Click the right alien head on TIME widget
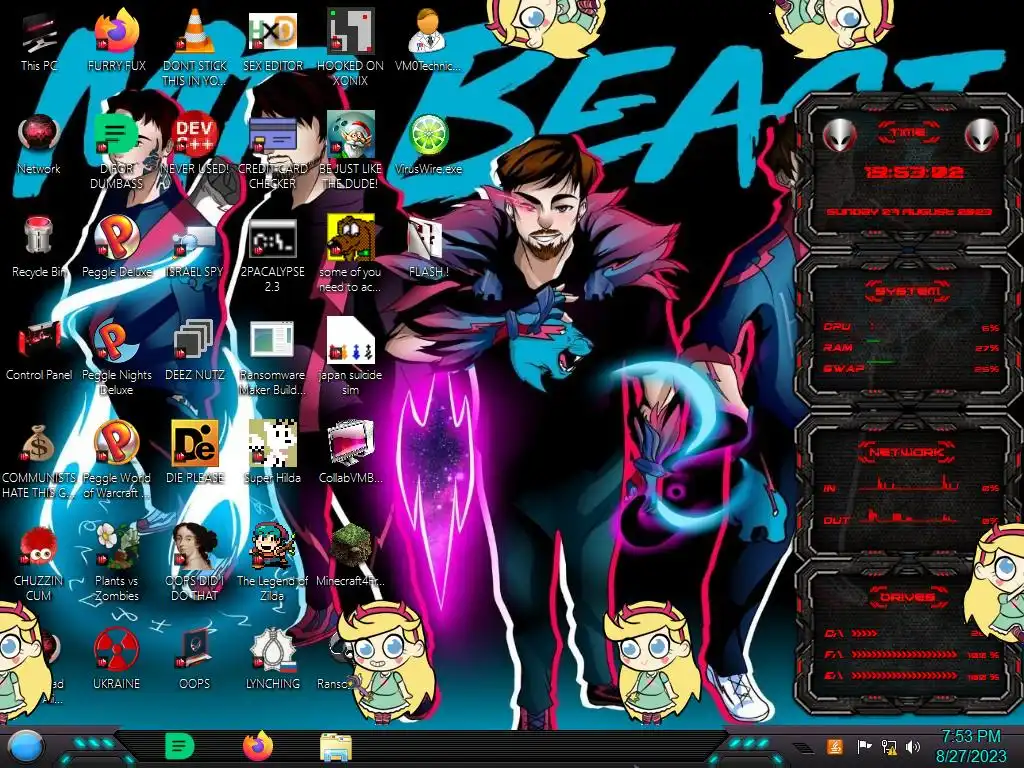1024x768 pixels. click(x=982, y=136)
